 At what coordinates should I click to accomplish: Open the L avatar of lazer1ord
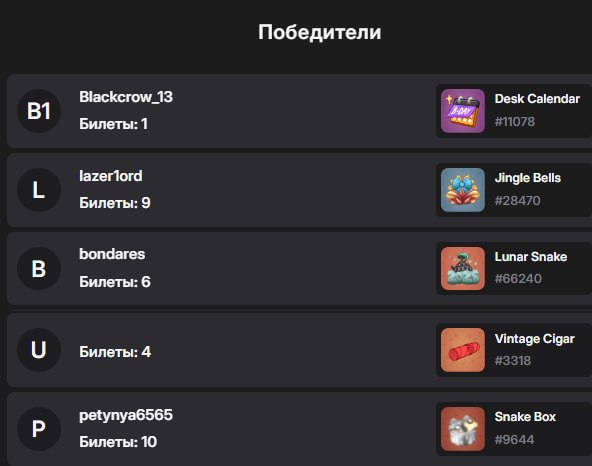click(39, 190)
